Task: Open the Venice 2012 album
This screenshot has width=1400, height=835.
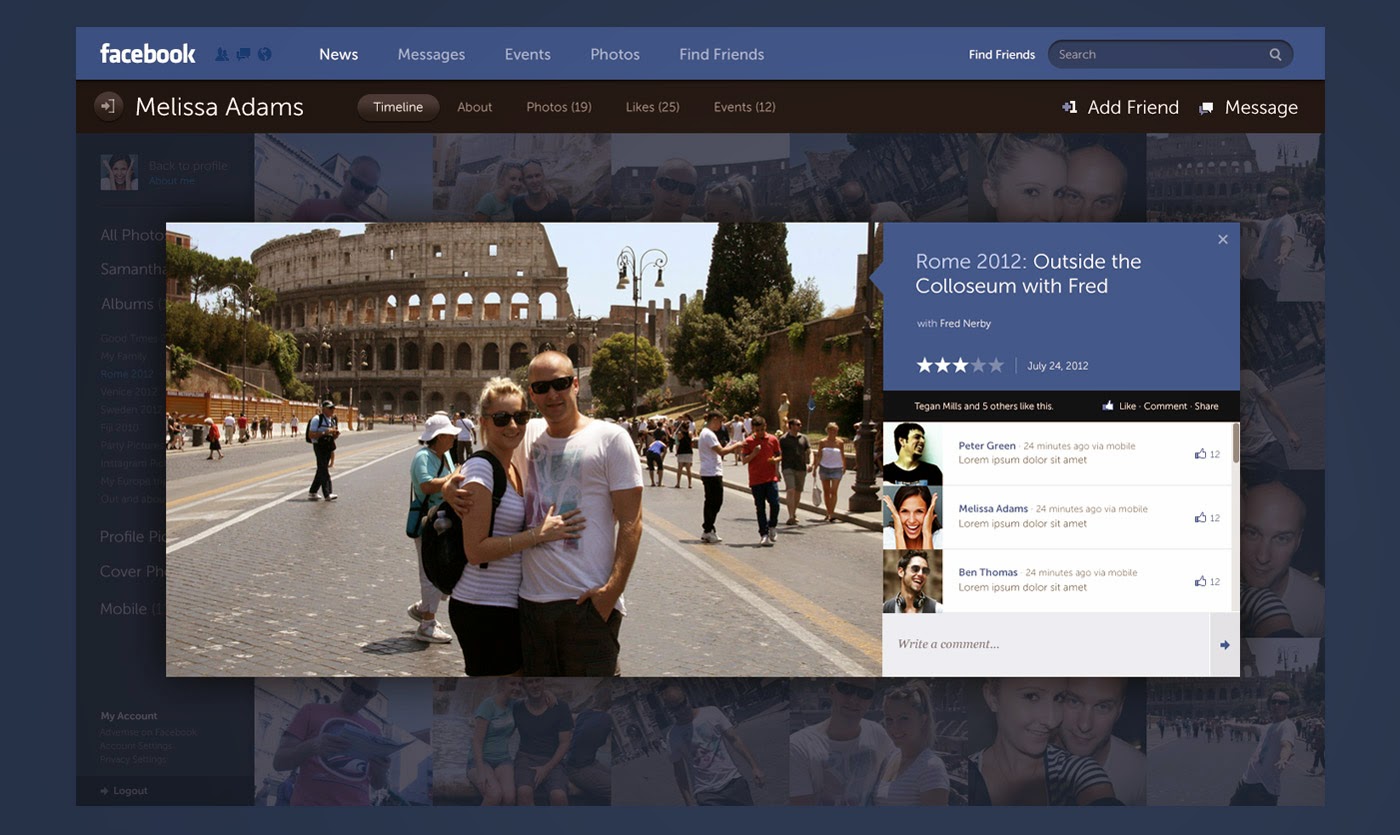Action: pos(129,392)
